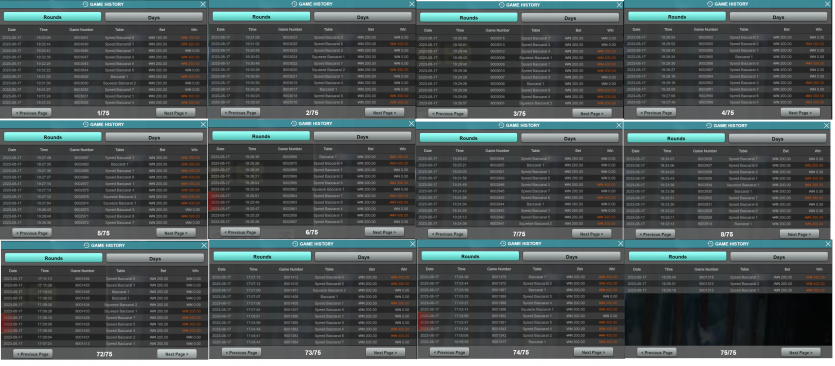The image size is (835, 366).
Task: Select the Days tab in the 75/75 panel
Action: pyautogui.click(x=779, y=256)
